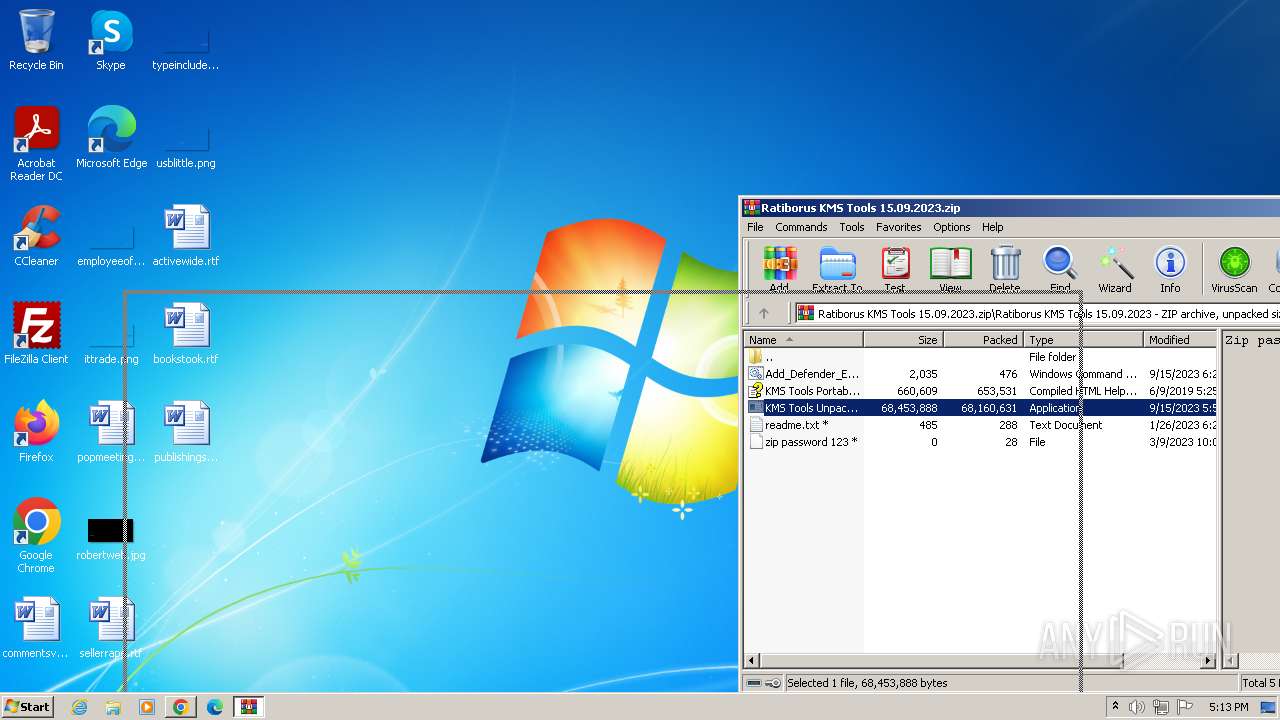Image resolution: width=1280 pixels, height=720 pixels.
Task: Select the parent folder '..' row
Action: tap(980, 357)
